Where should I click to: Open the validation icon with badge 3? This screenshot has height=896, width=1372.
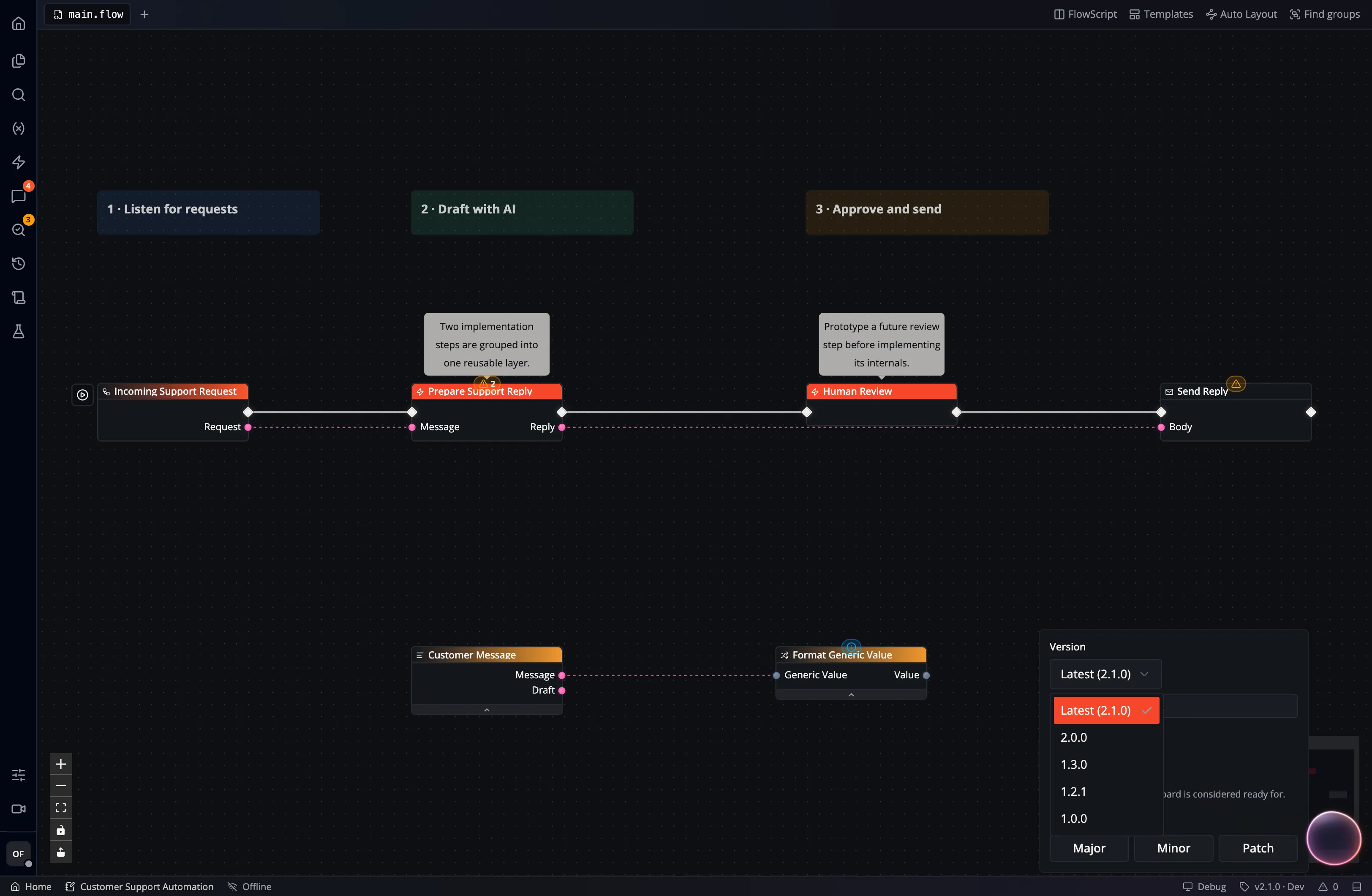tap(19, 229)
